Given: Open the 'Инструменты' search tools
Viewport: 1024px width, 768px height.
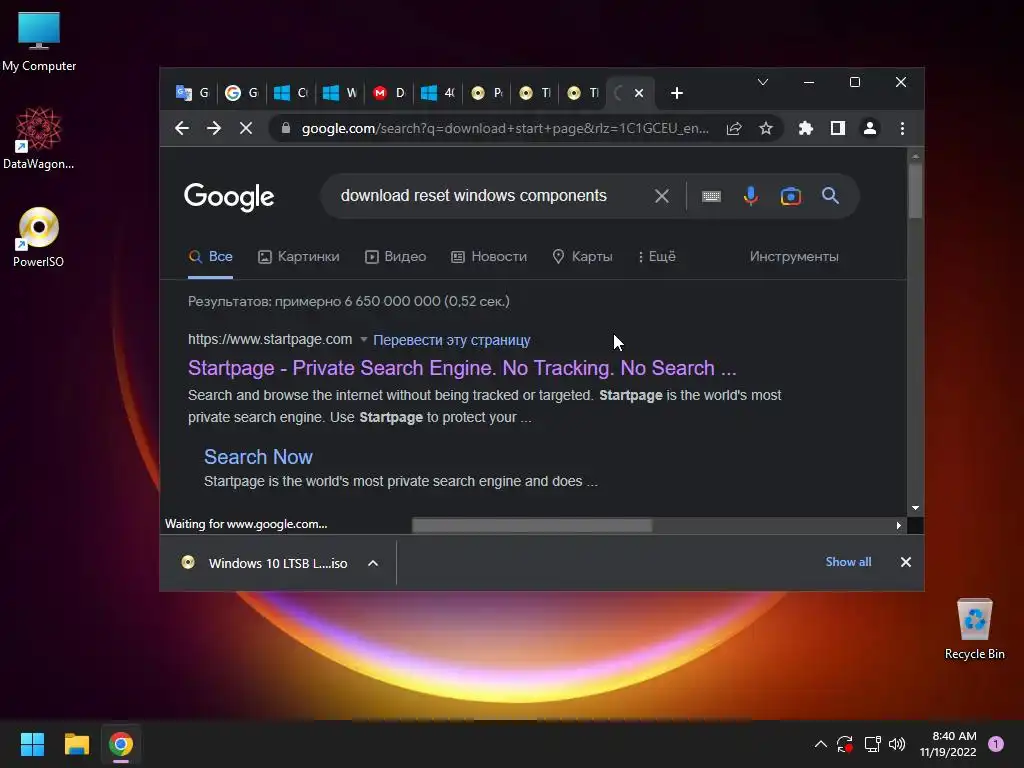Looking at the screenshot, I should [x=793, y=257].
